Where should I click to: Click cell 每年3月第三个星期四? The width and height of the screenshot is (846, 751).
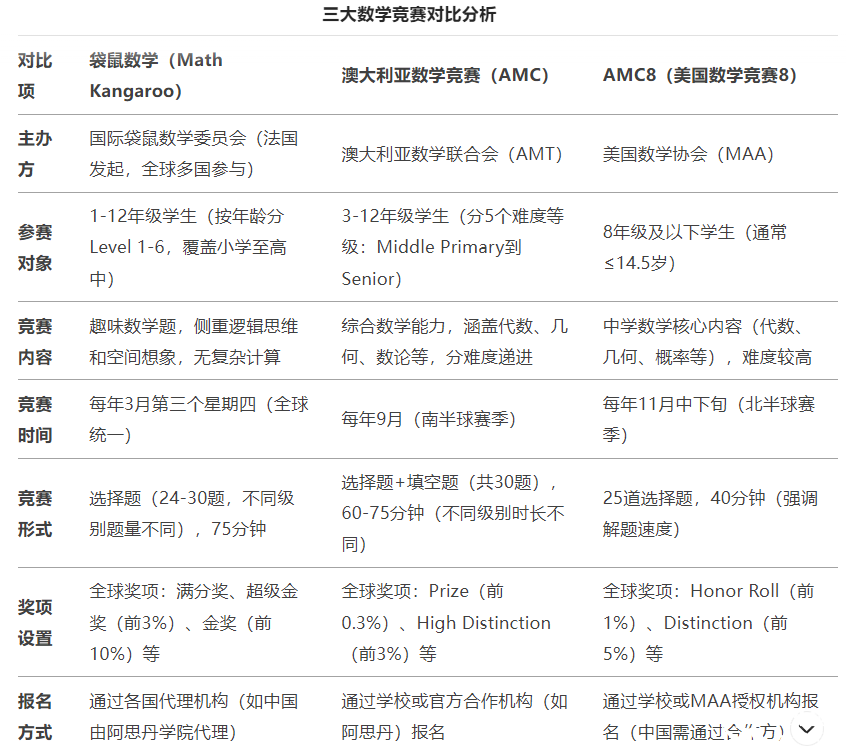point(199,420)
